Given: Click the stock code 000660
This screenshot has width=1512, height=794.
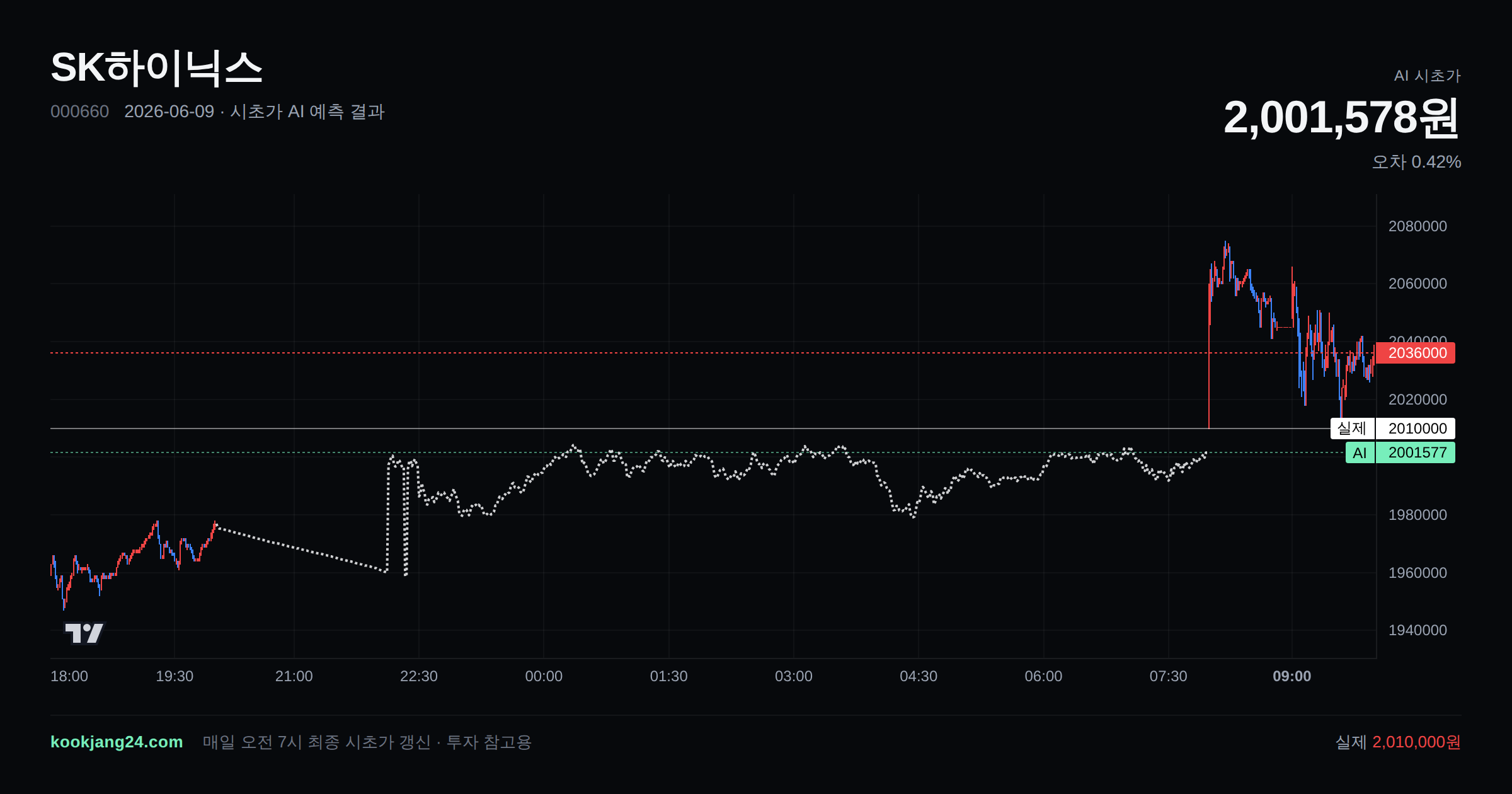Looking at the screenshot, I should [x=79, y=112].
